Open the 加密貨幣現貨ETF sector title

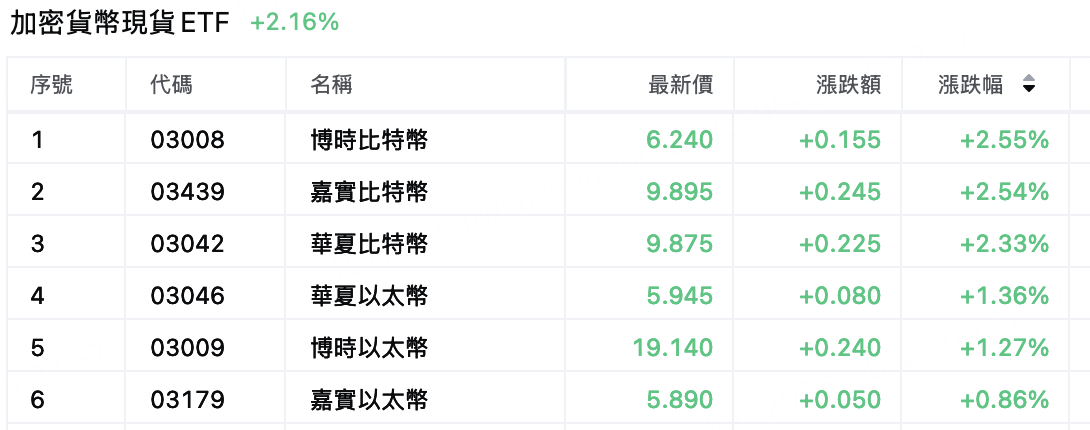click(120, 22)
